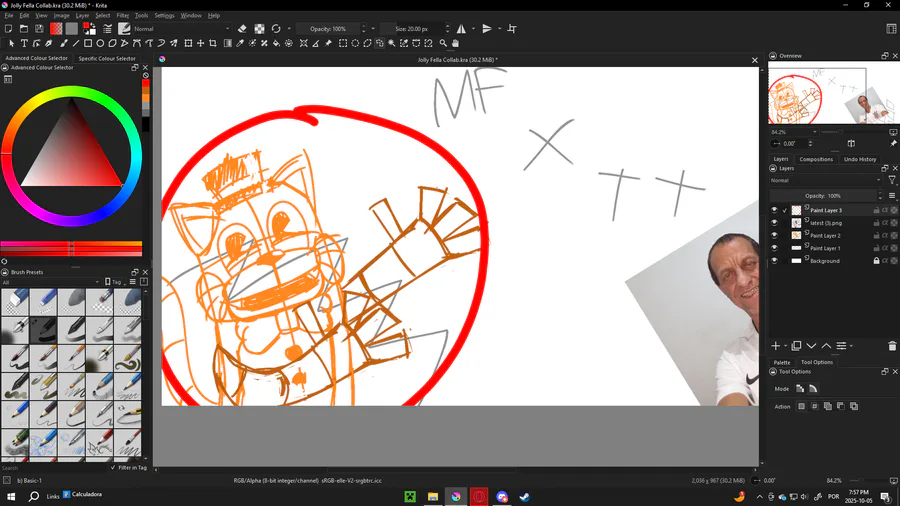
Task: Delete the selected layer with trash icon
Action: (892, 346)
